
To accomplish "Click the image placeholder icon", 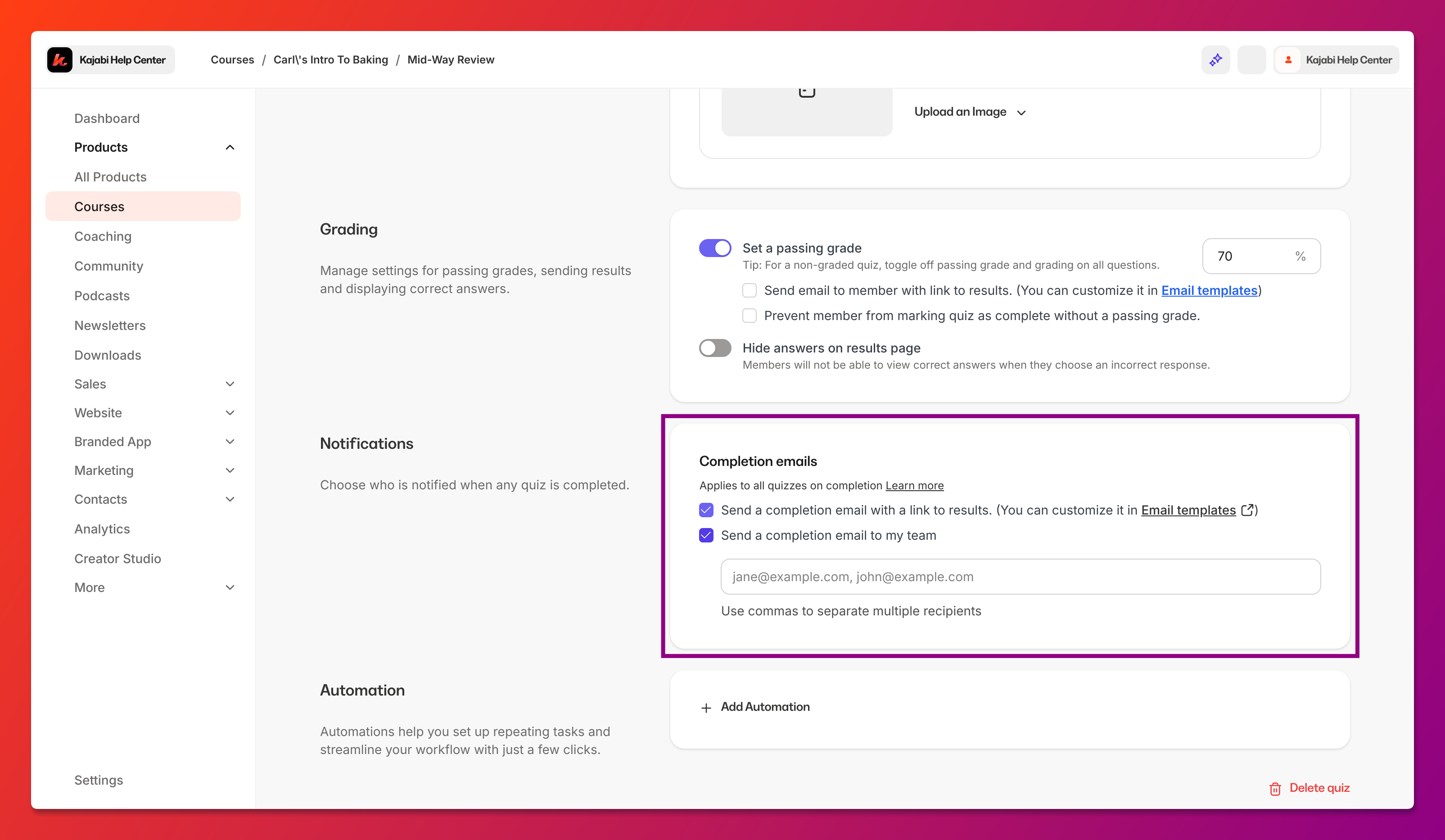I will coord(807,92).
